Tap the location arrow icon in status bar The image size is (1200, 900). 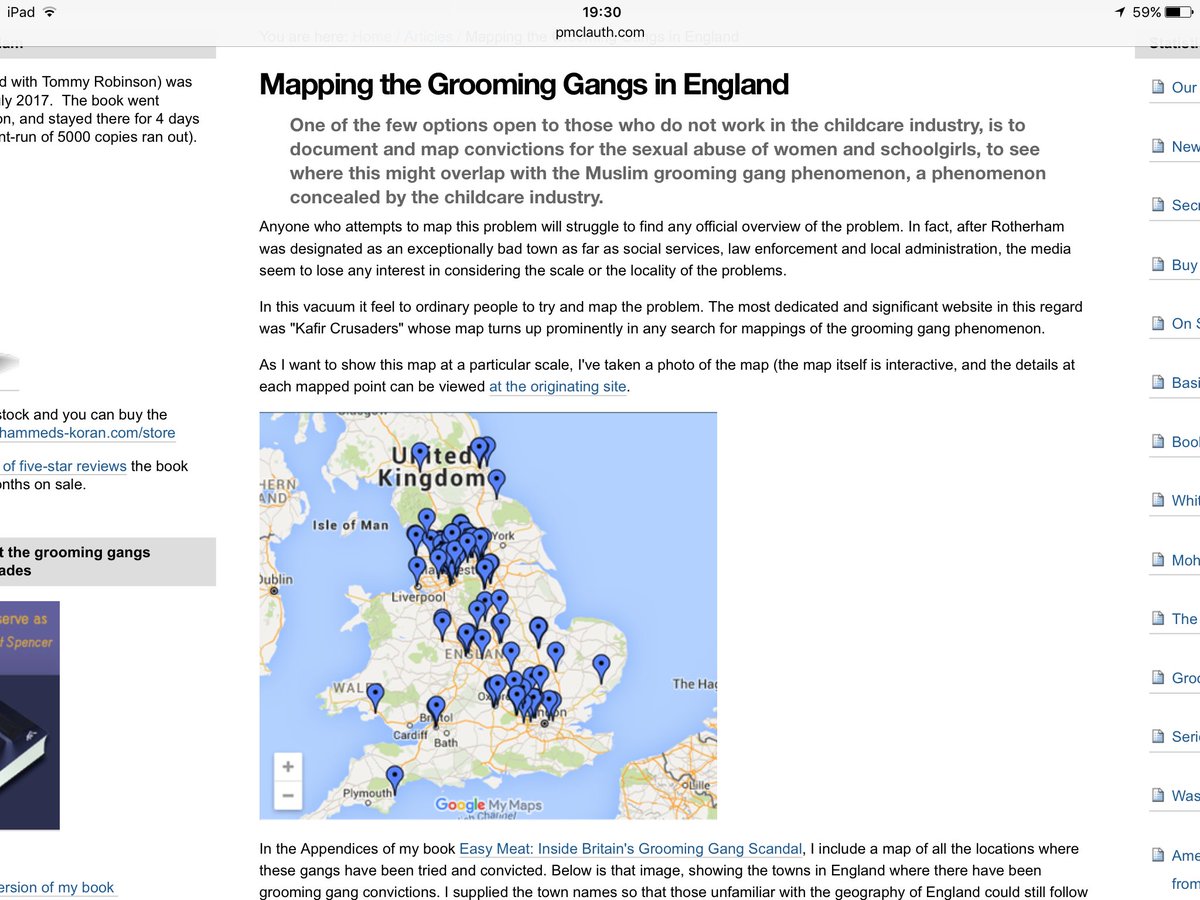1120,12
